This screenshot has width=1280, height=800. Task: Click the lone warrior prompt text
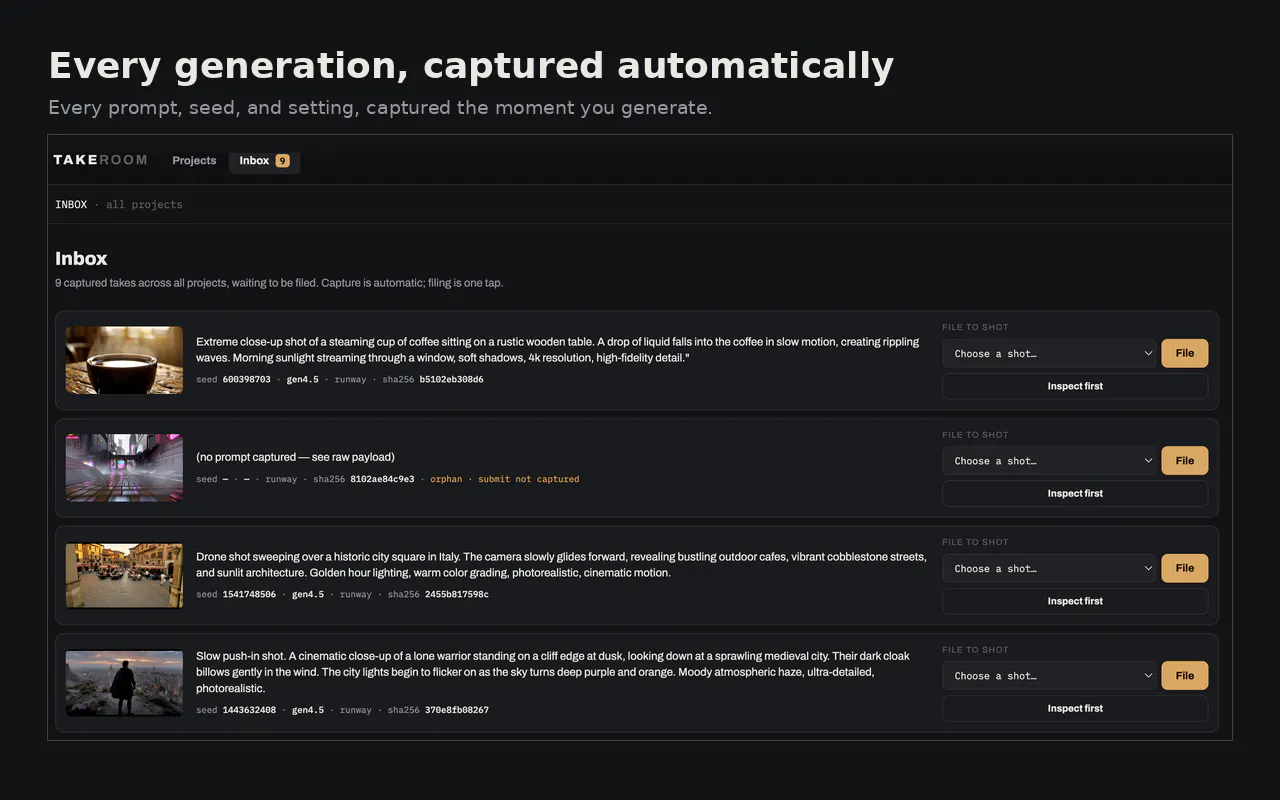point(553,672)
